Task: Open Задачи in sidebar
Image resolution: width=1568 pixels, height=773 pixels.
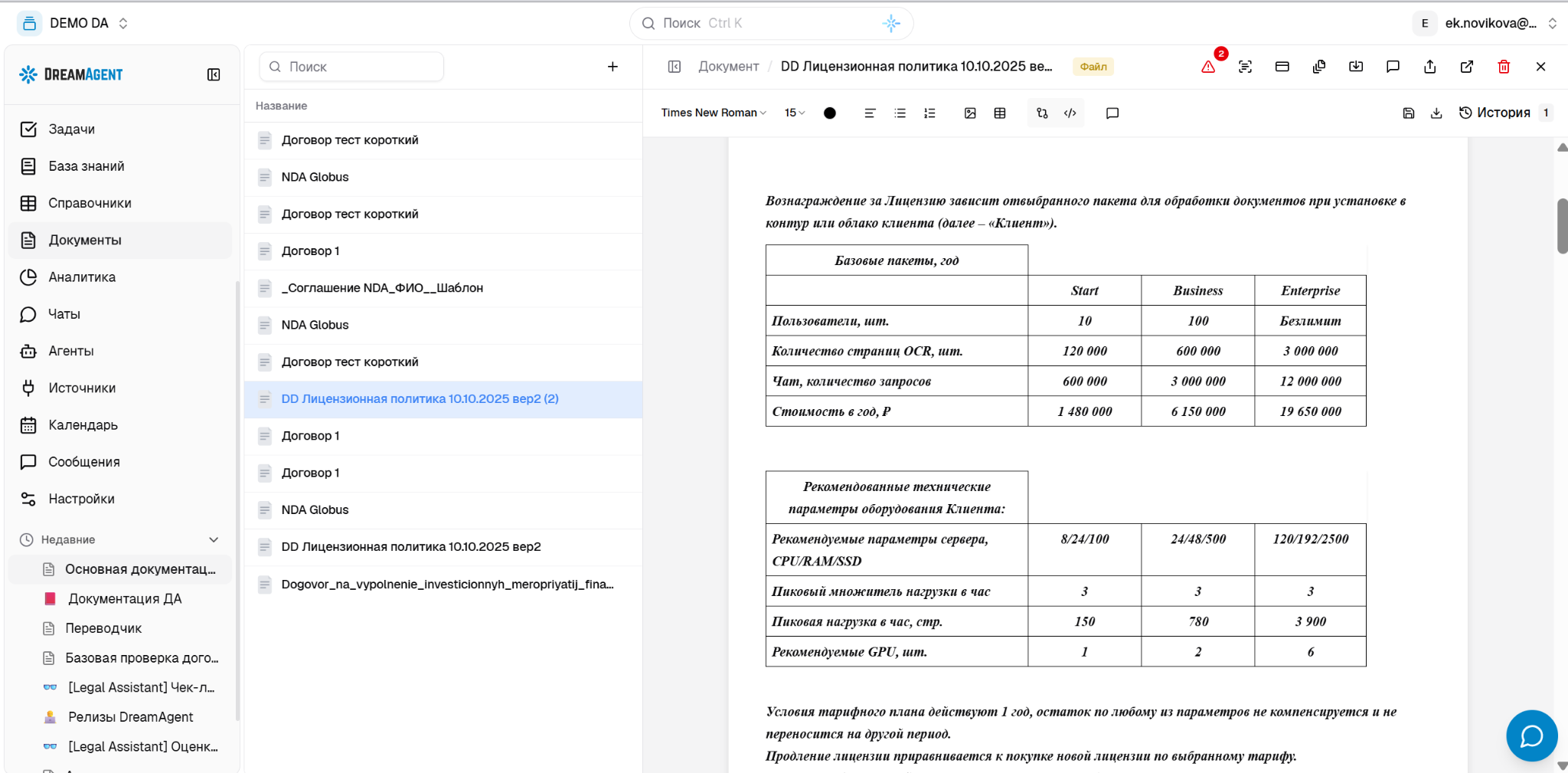Action: click(x=120, y=129)
